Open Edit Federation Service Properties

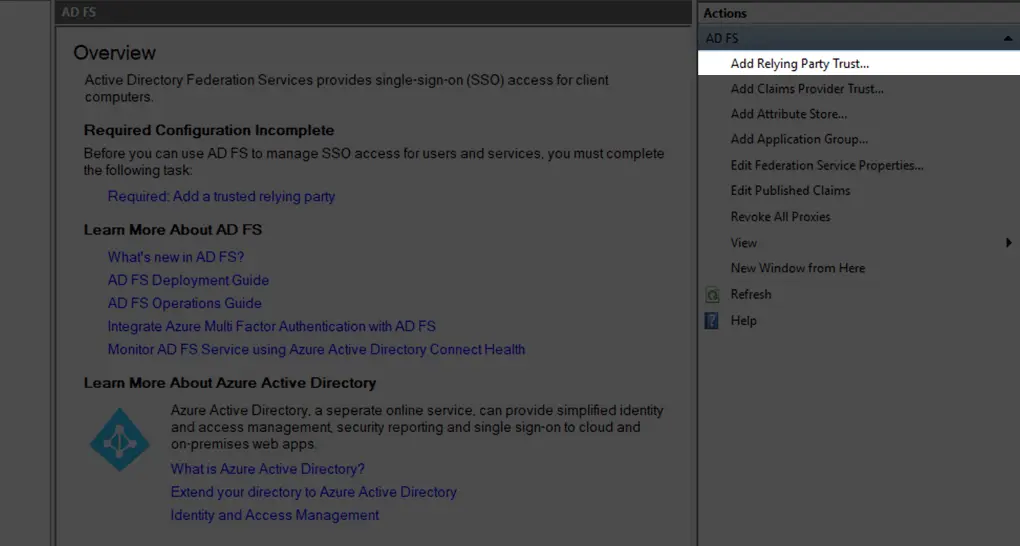[x=826, y=165]
